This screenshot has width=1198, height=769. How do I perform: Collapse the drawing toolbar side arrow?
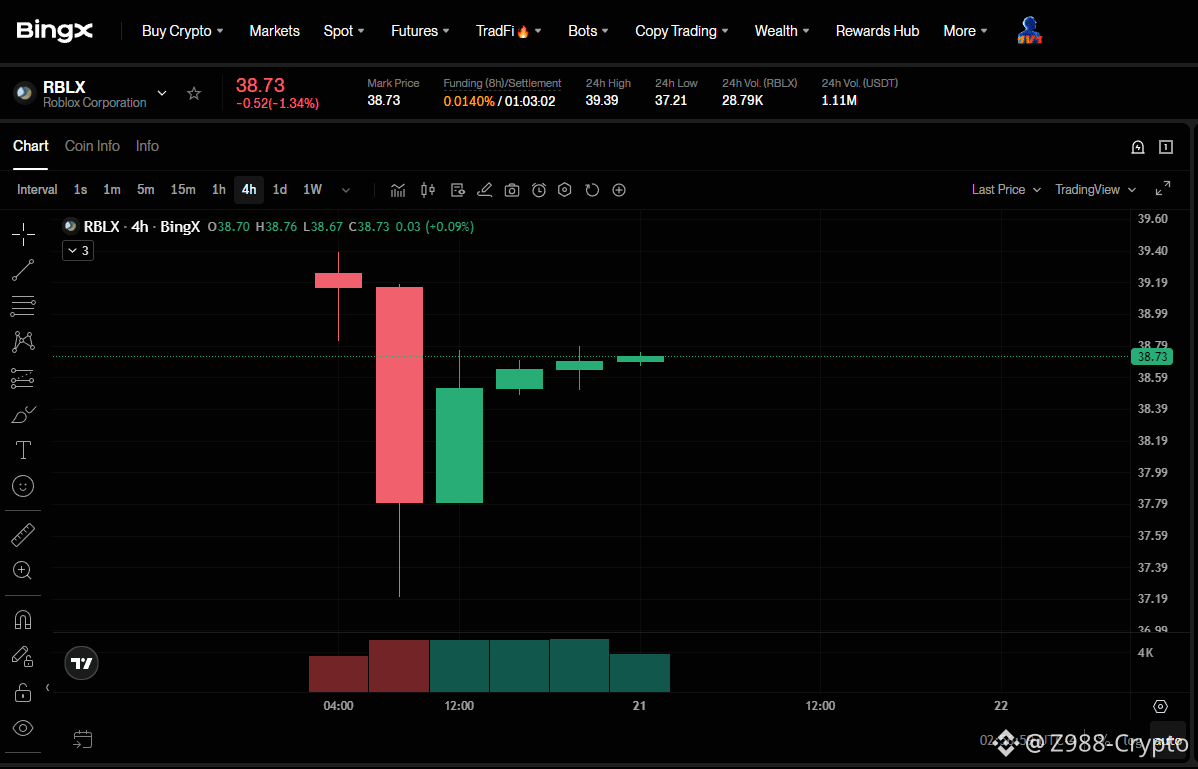click(x=47, y=687)
